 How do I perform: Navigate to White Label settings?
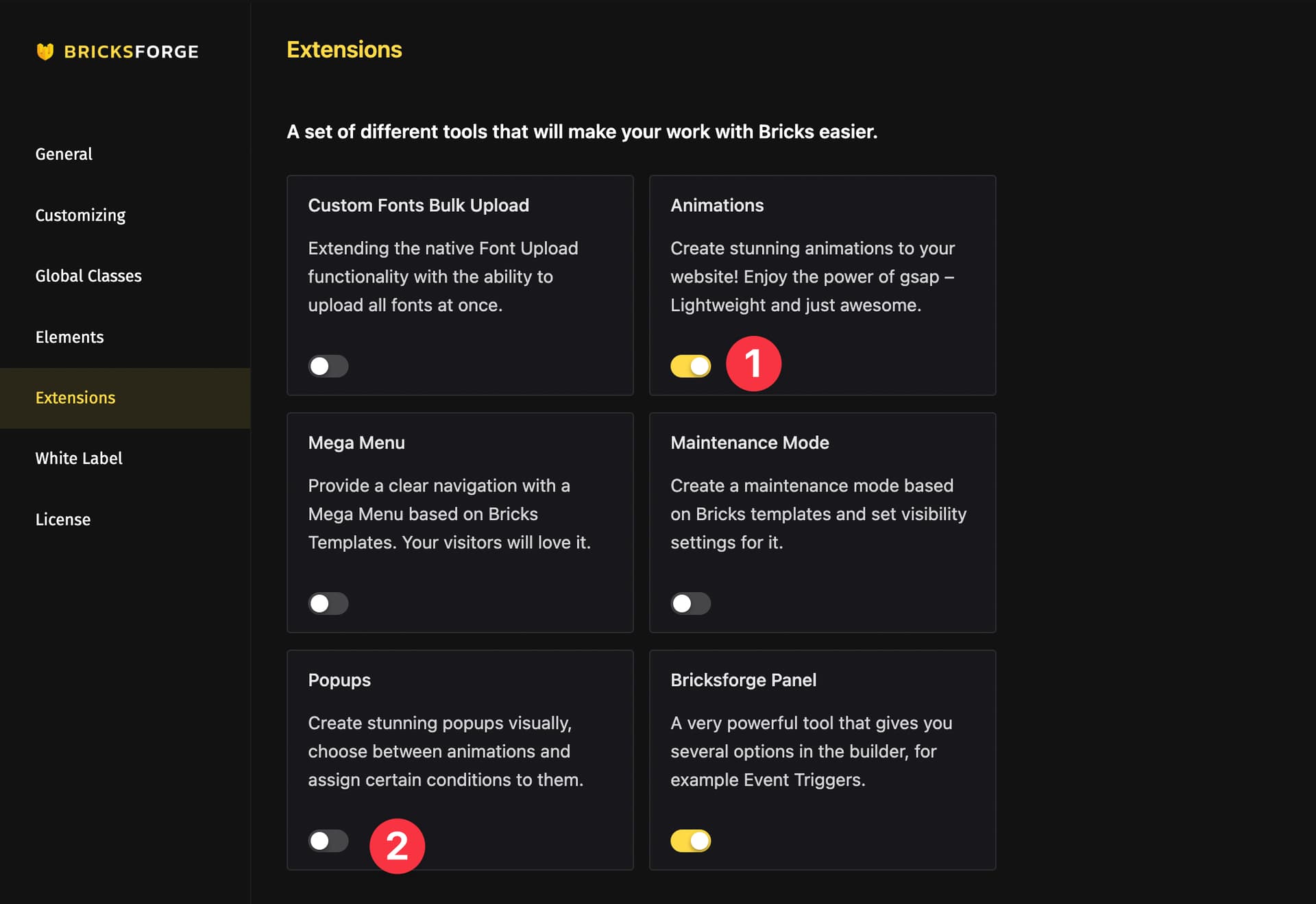point(79,459)
